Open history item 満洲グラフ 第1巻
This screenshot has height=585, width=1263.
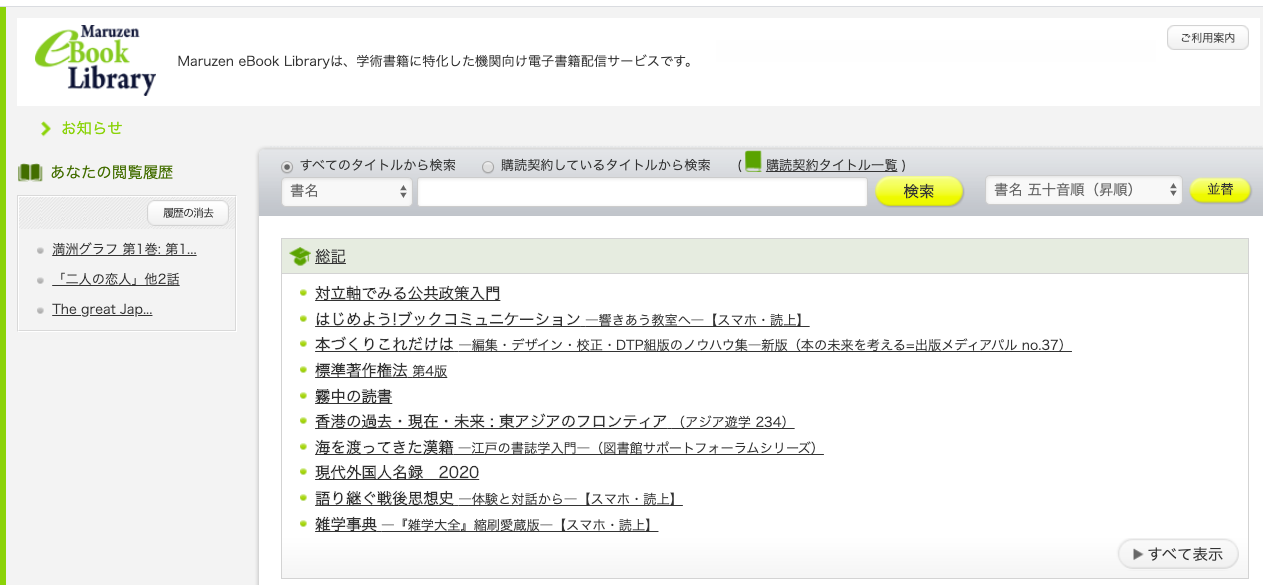124,249
